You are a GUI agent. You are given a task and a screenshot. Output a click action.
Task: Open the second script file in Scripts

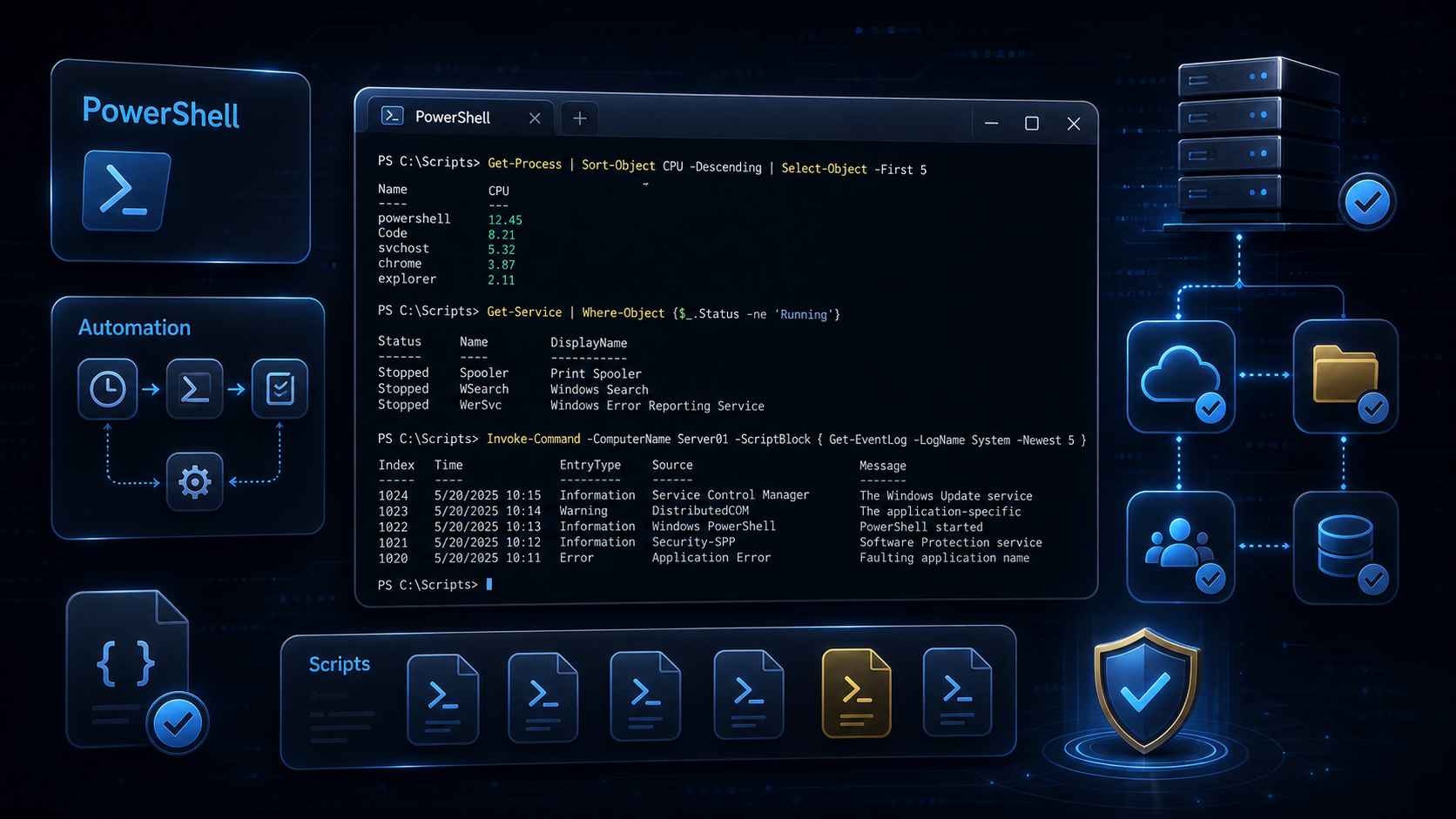(543, 698)
